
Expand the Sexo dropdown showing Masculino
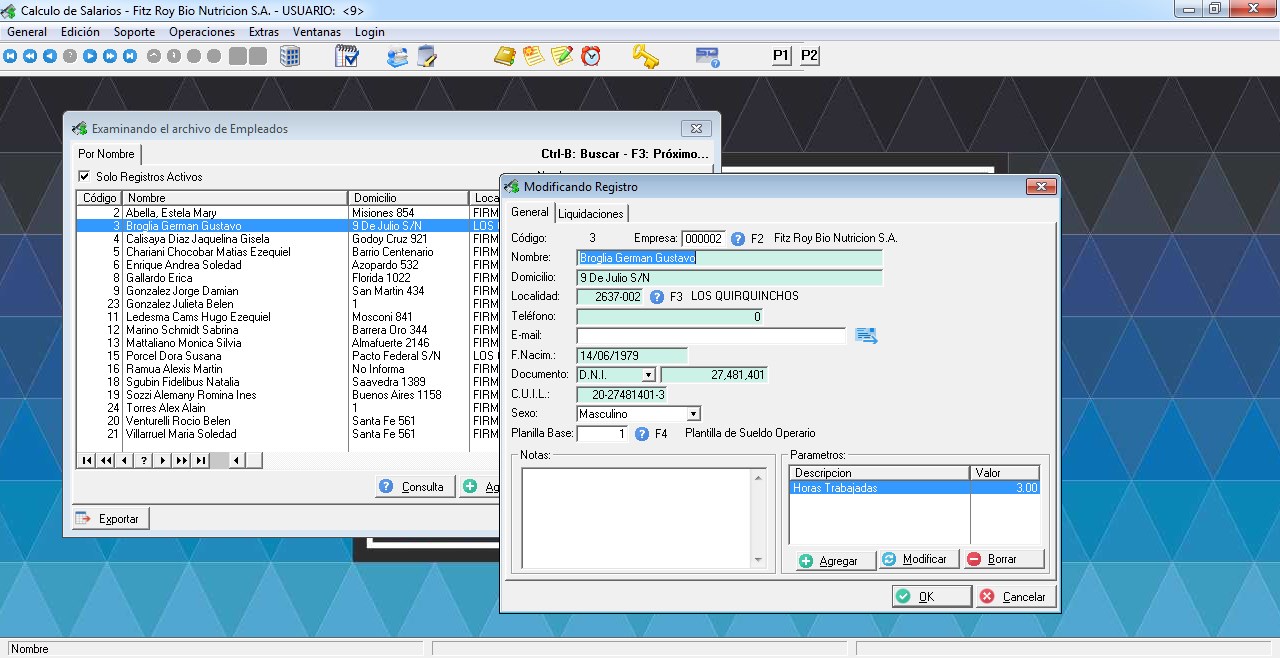click(693, 414)
